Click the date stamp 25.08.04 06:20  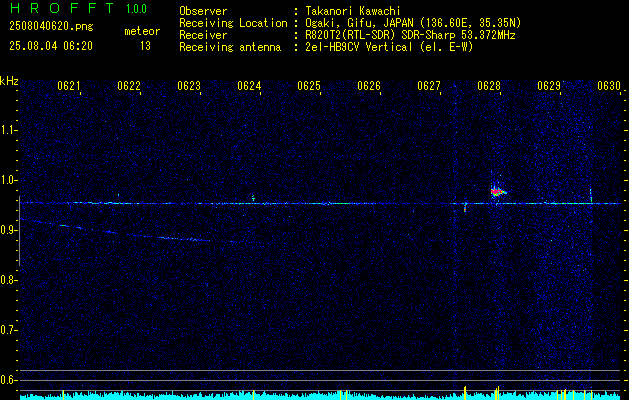point(51,46)
